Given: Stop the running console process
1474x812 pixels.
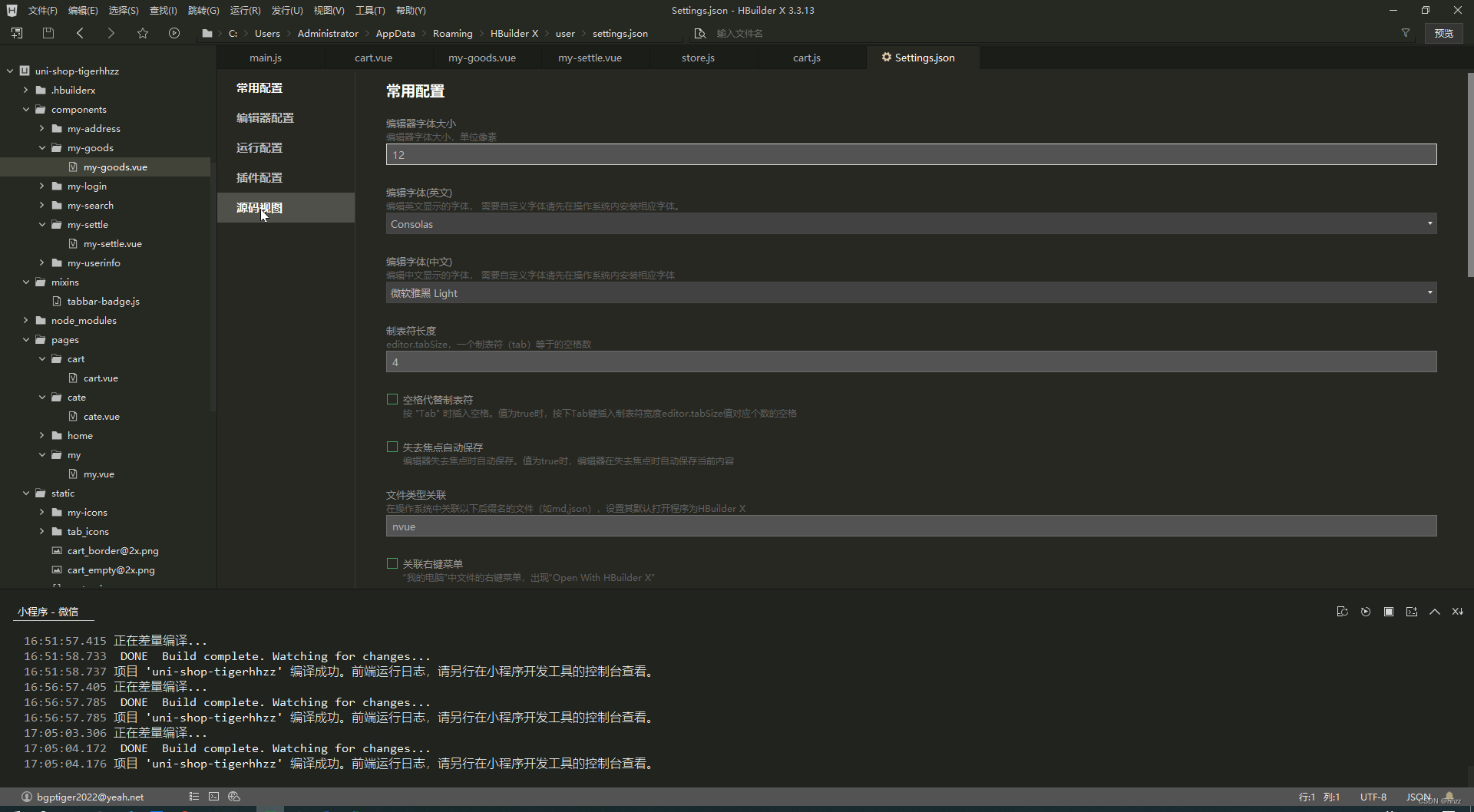Looking at the screenshot, I should coord(1388,612).
